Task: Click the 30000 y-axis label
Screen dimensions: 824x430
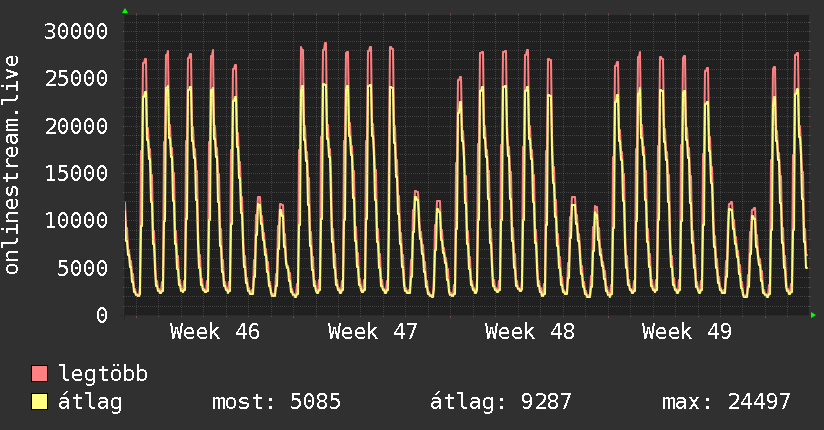Action: (77, 31)
